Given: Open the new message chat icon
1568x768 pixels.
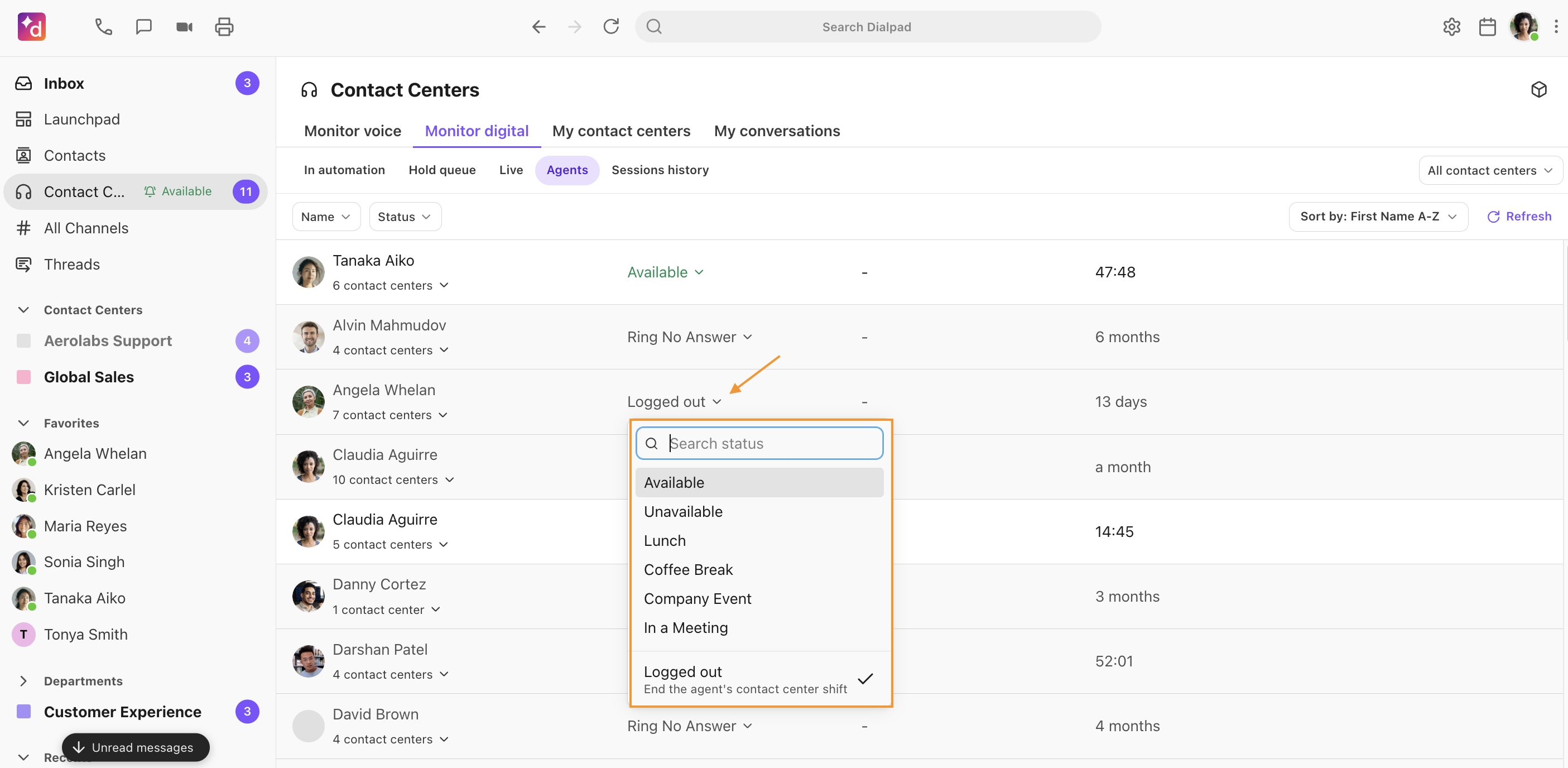Looking at the screenshot, I should (x=143, y=27).
